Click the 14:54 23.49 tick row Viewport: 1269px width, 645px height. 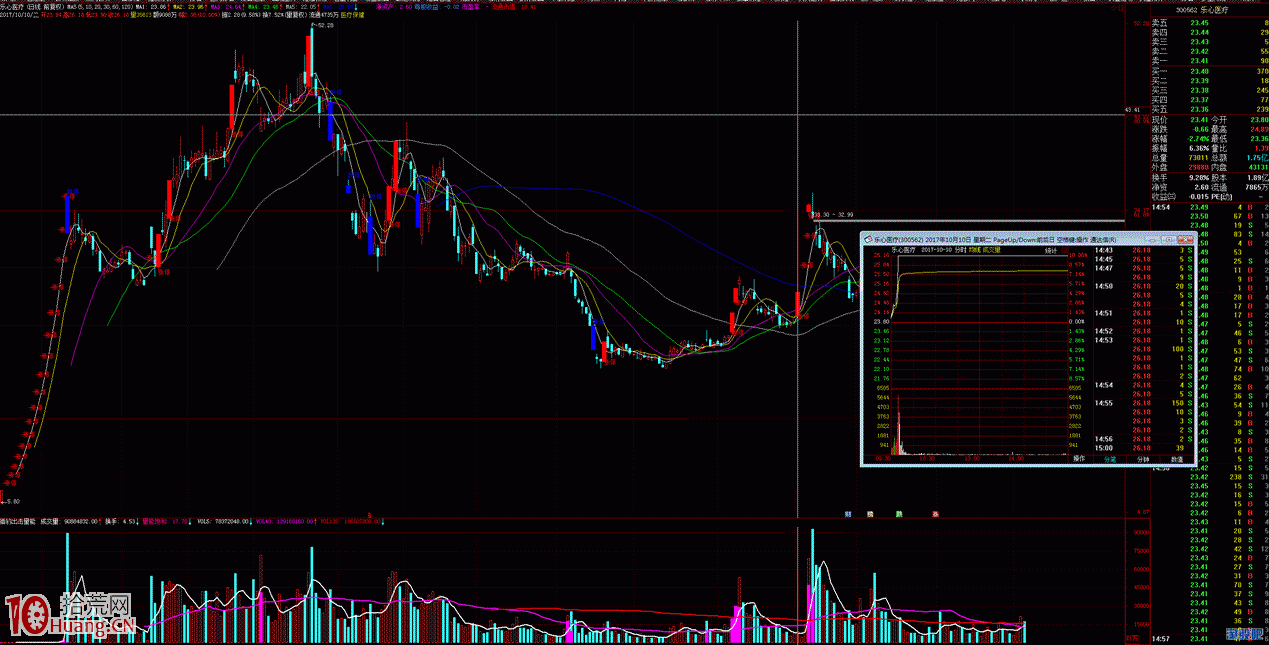click(1208, 206)
